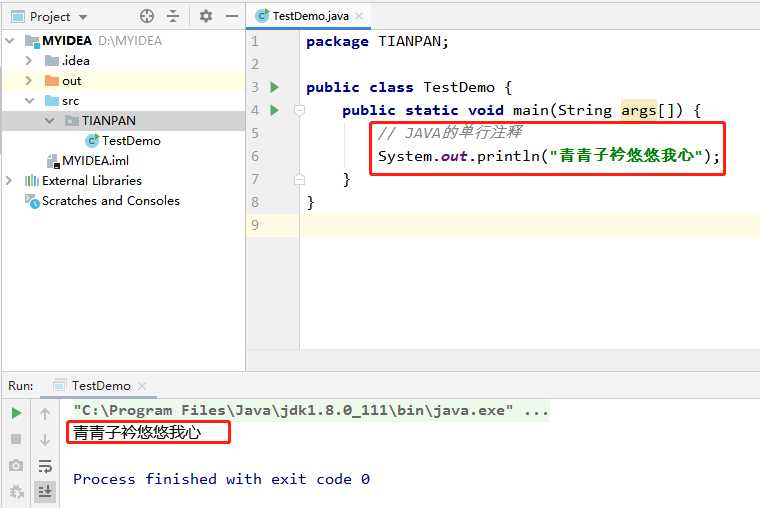This screenshot has width=760, height=508.
Task: Expand the .idea folder
Action: tap(29, 61)
